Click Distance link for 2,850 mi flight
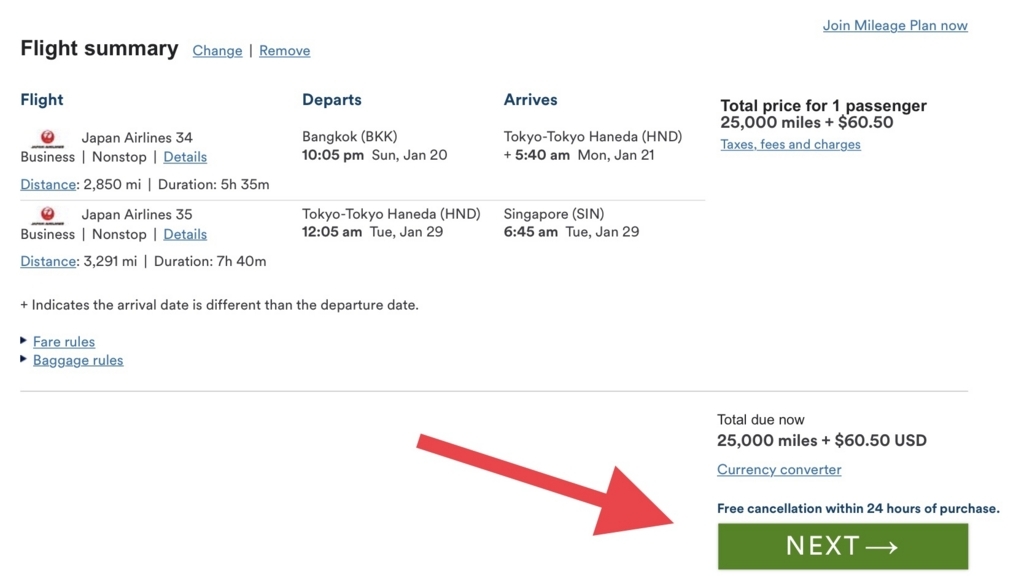Image resolution: width=1024 pixels, height=578 pixels. point(48,185)
